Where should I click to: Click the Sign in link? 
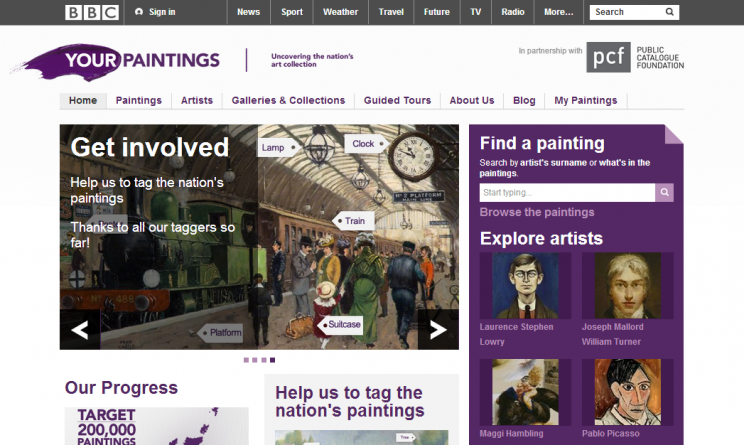click(162, 12)
